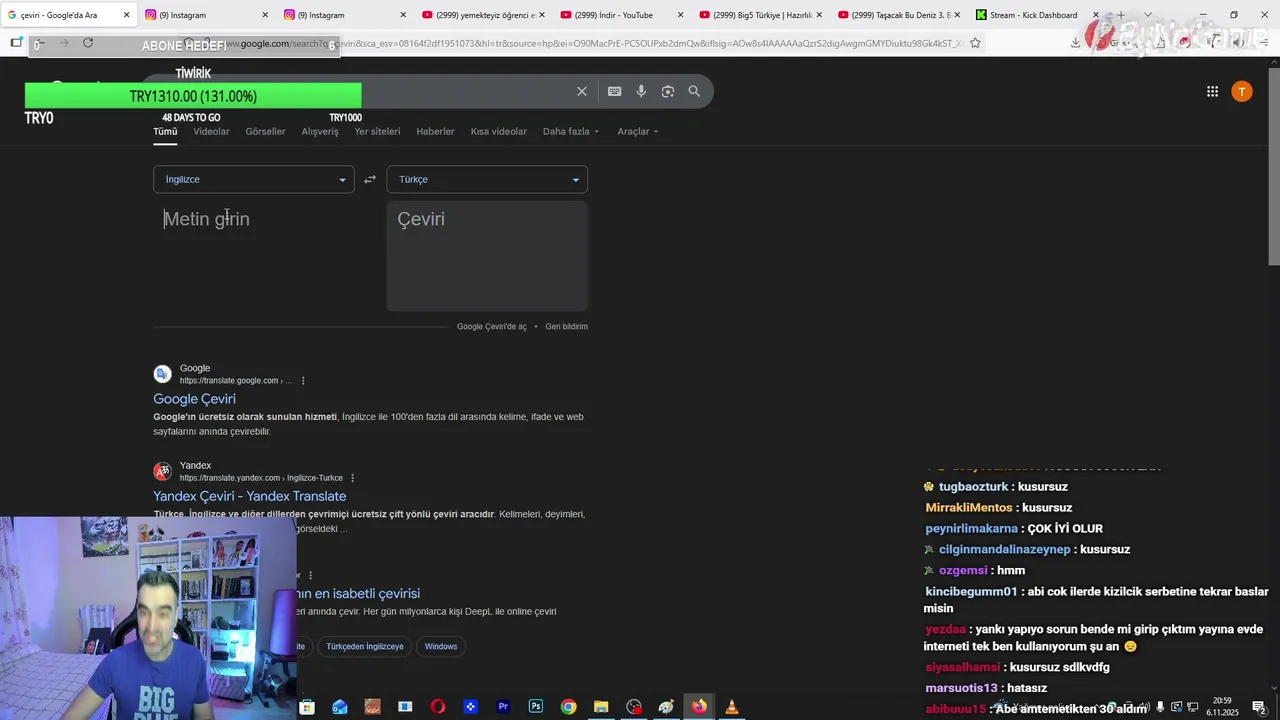Open the 'en isabetli çevirisi' DeepL result

click(x=358, y=593)
